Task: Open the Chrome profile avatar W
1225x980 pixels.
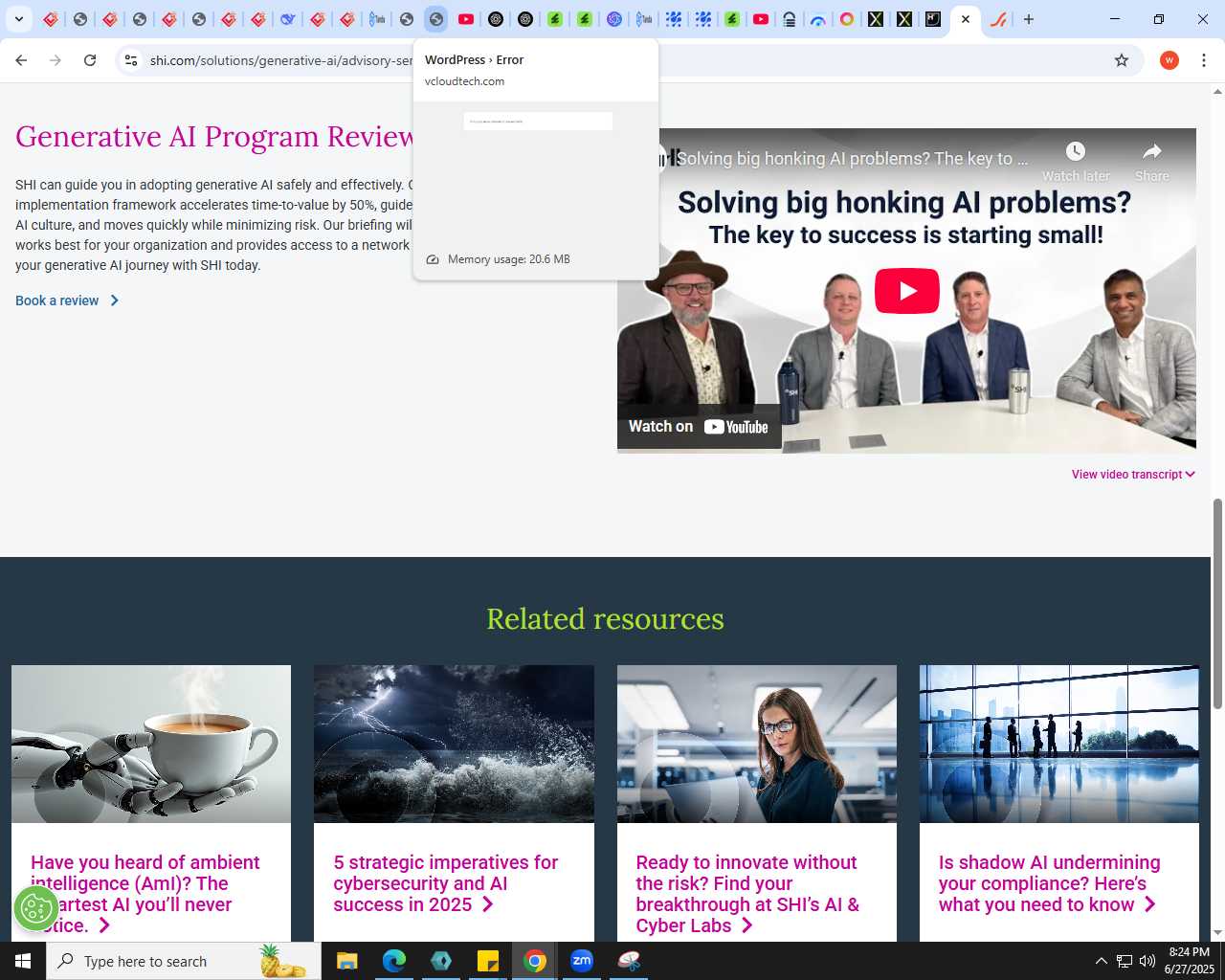Action: coord(1169,60)
